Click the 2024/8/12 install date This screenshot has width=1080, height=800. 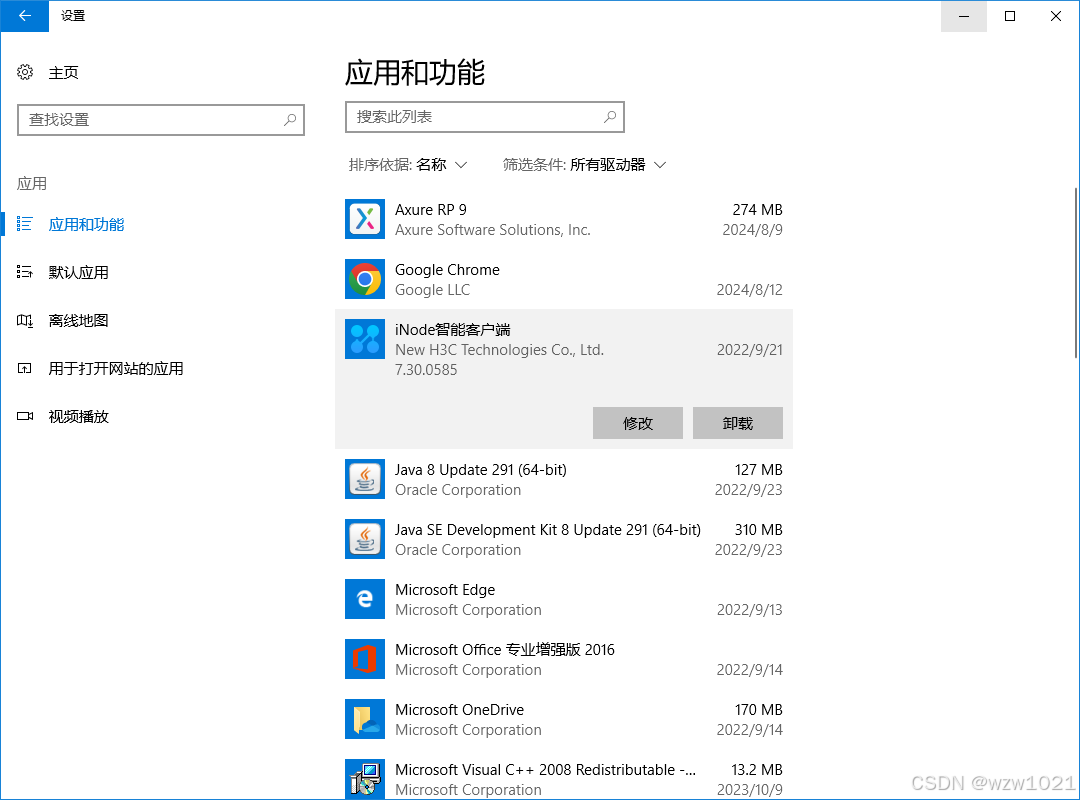tap(749, 289)
